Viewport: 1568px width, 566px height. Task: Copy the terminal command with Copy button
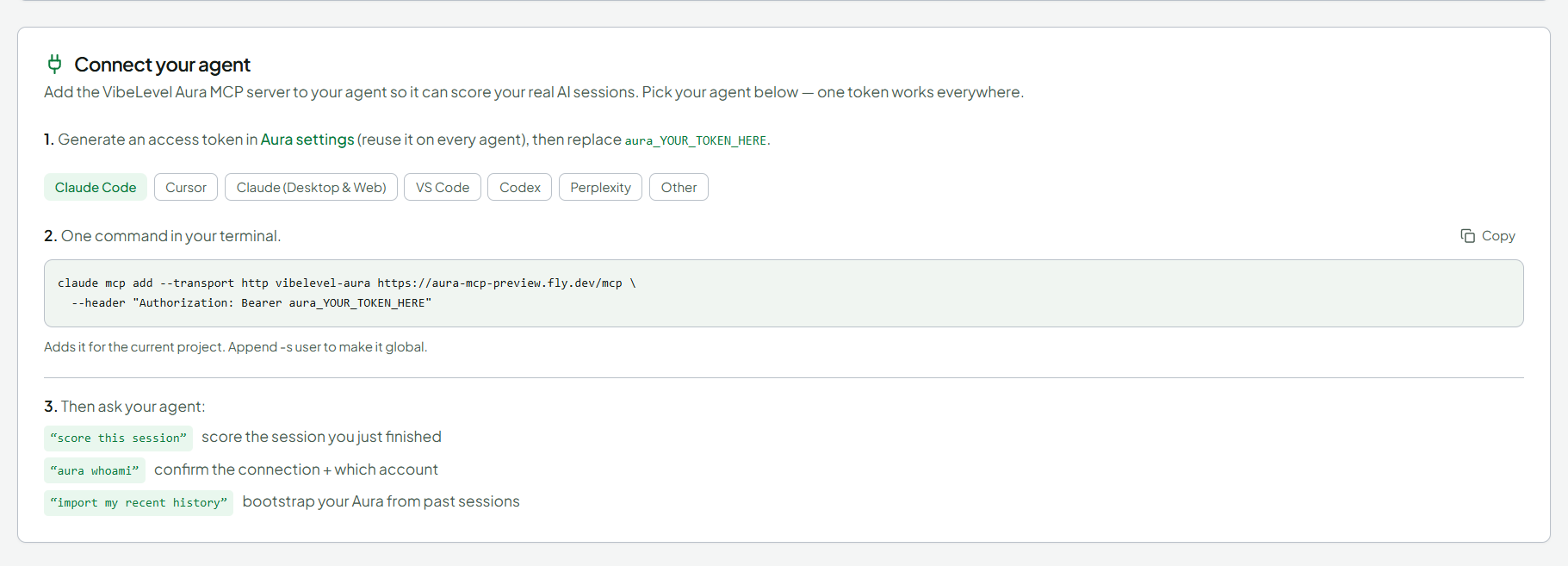(1487, 236)
